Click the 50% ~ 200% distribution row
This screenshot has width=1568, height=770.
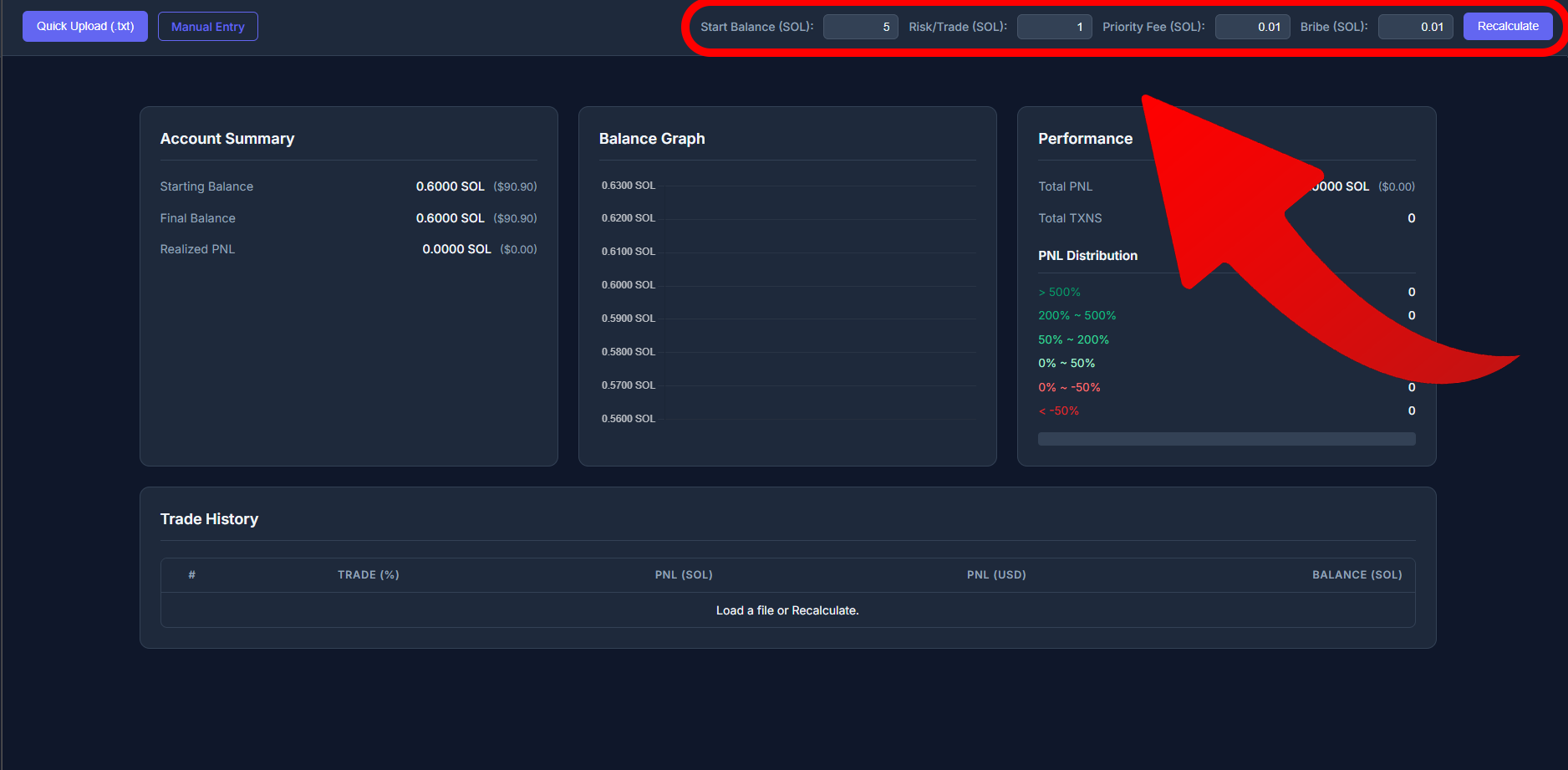point(1226,339)
